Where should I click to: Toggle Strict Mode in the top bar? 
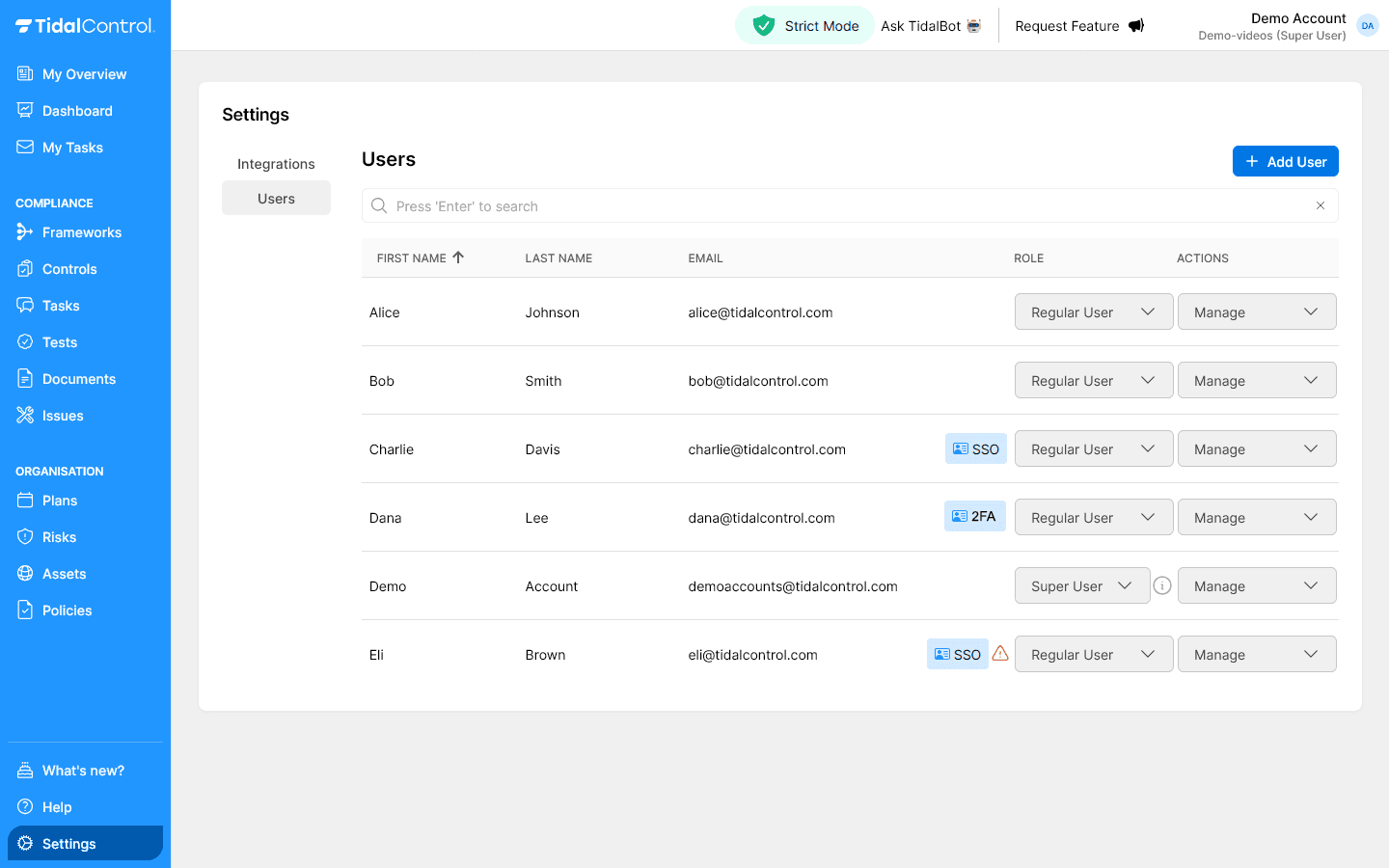point(804,25)
